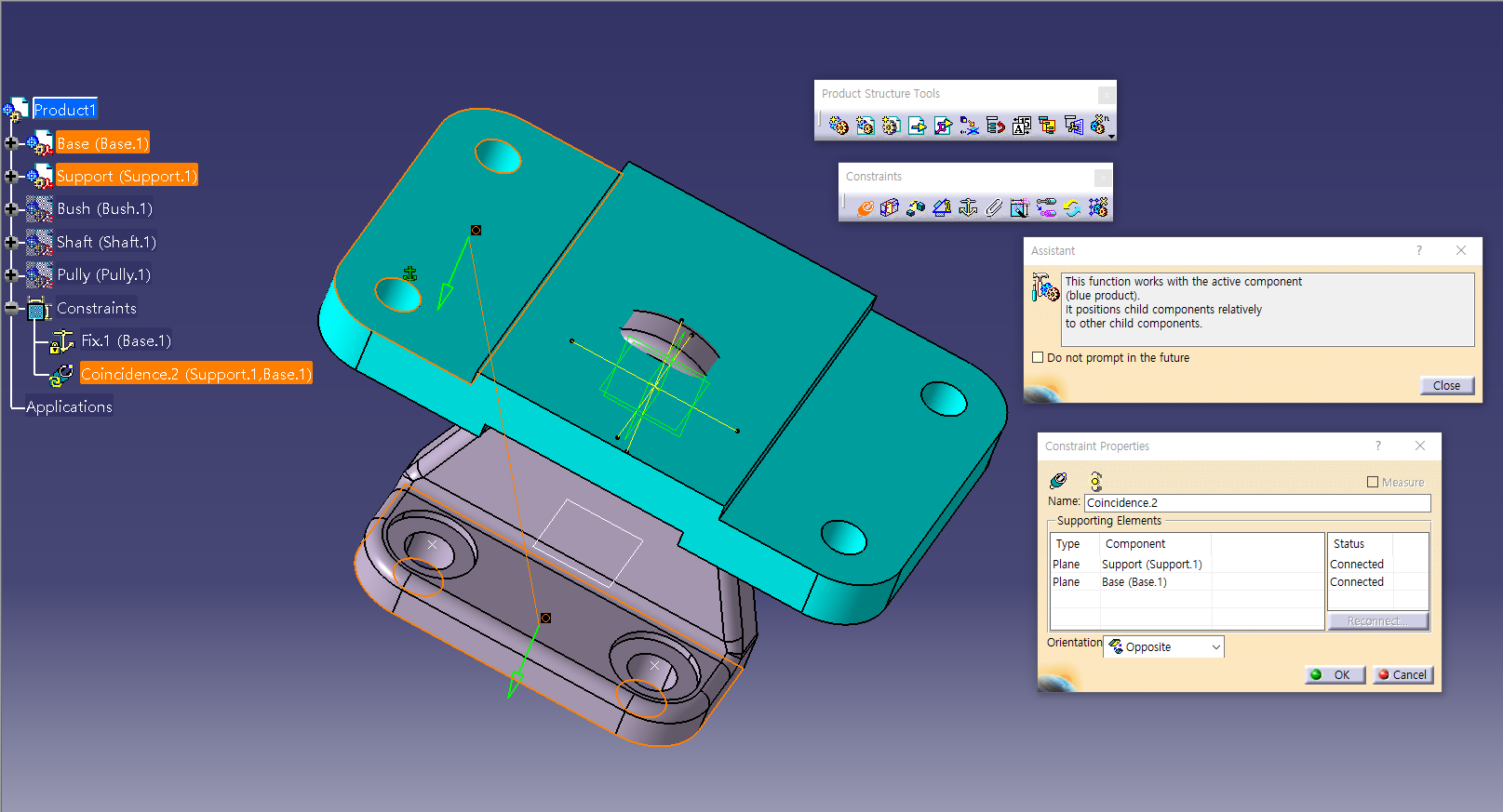Click the Name field containing Coincidence.2
1503x812 pixels.
click(1257, 503)
